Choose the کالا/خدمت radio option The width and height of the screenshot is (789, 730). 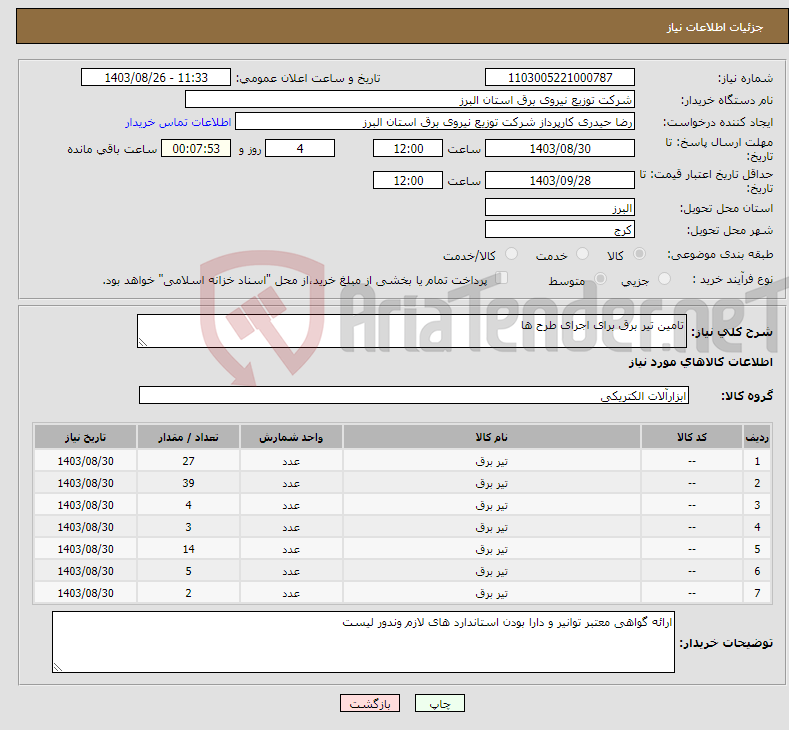point(512,255)
